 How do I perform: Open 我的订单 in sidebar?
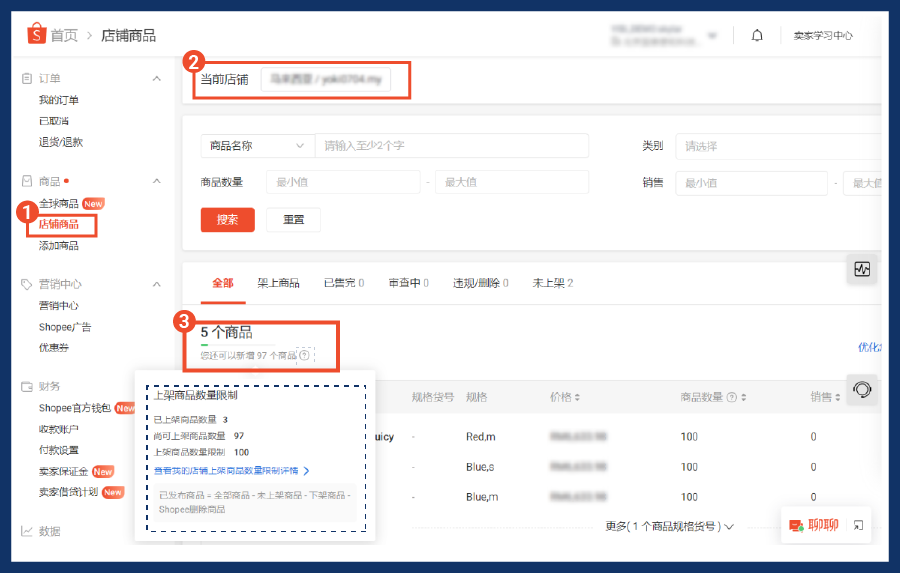(59, 100)
